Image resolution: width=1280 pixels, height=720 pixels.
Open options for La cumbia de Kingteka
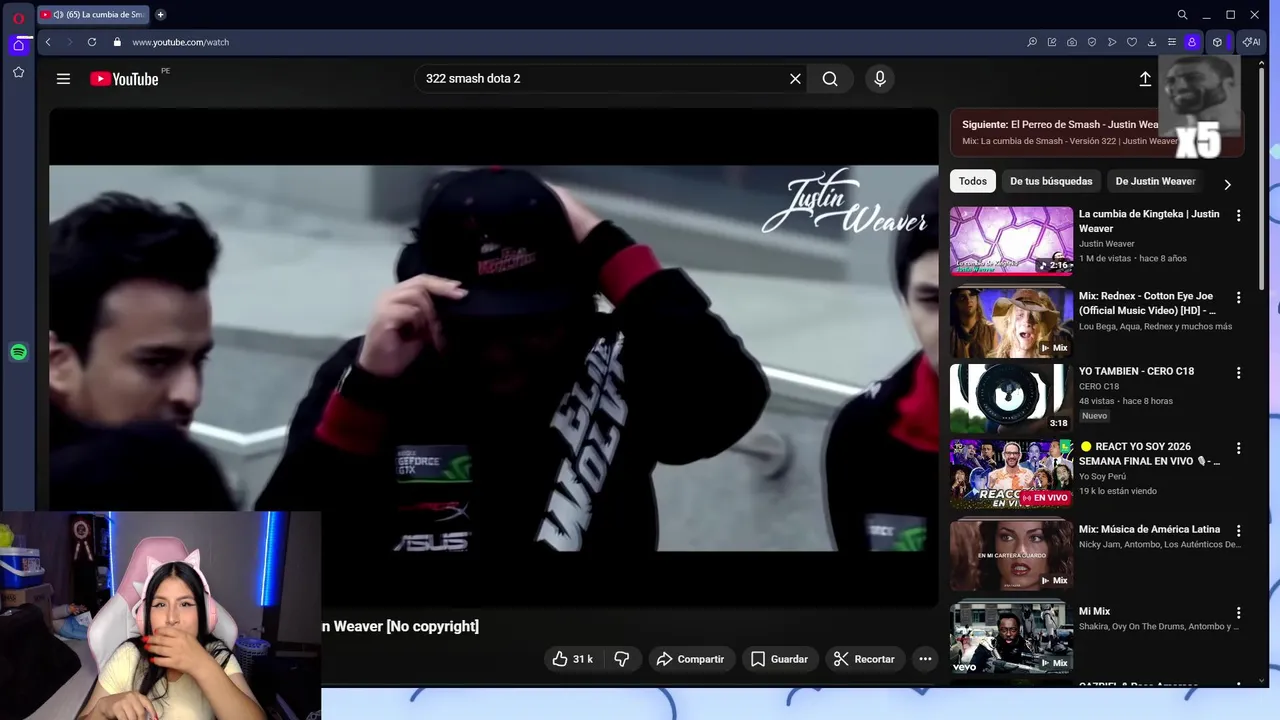[x=1239, y=215]
